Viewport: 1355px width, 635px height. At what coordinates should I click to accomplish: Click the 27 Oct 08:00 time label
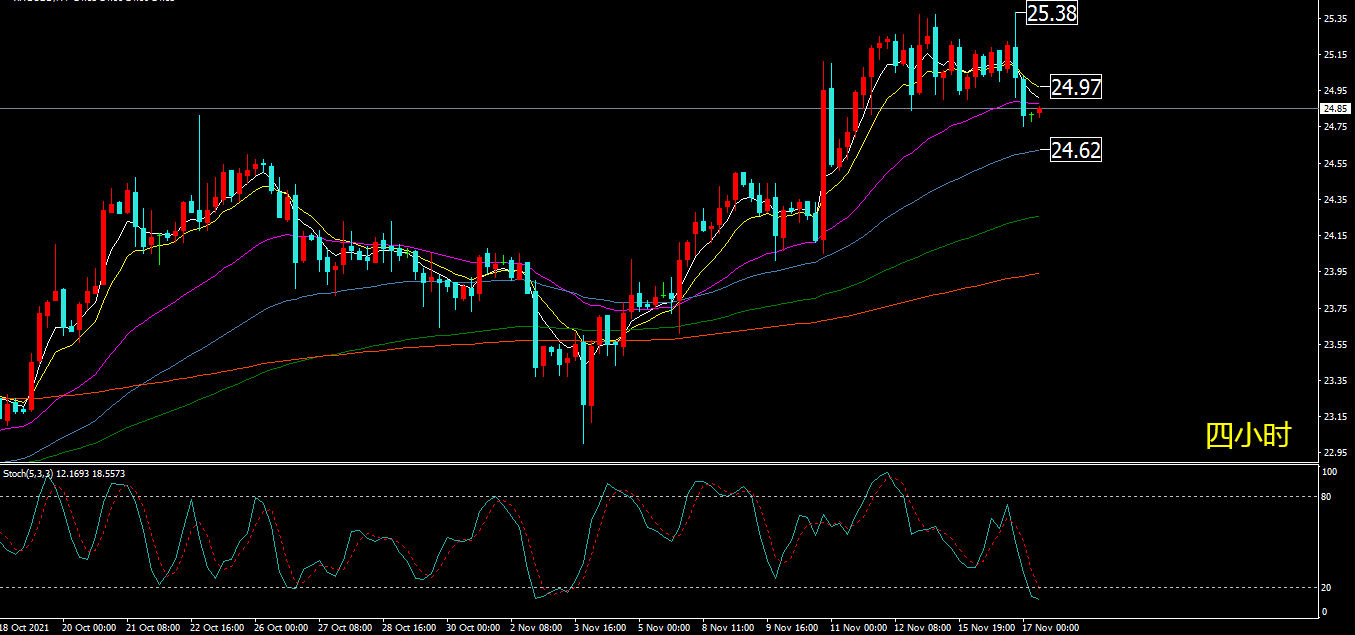click(345, 627)
